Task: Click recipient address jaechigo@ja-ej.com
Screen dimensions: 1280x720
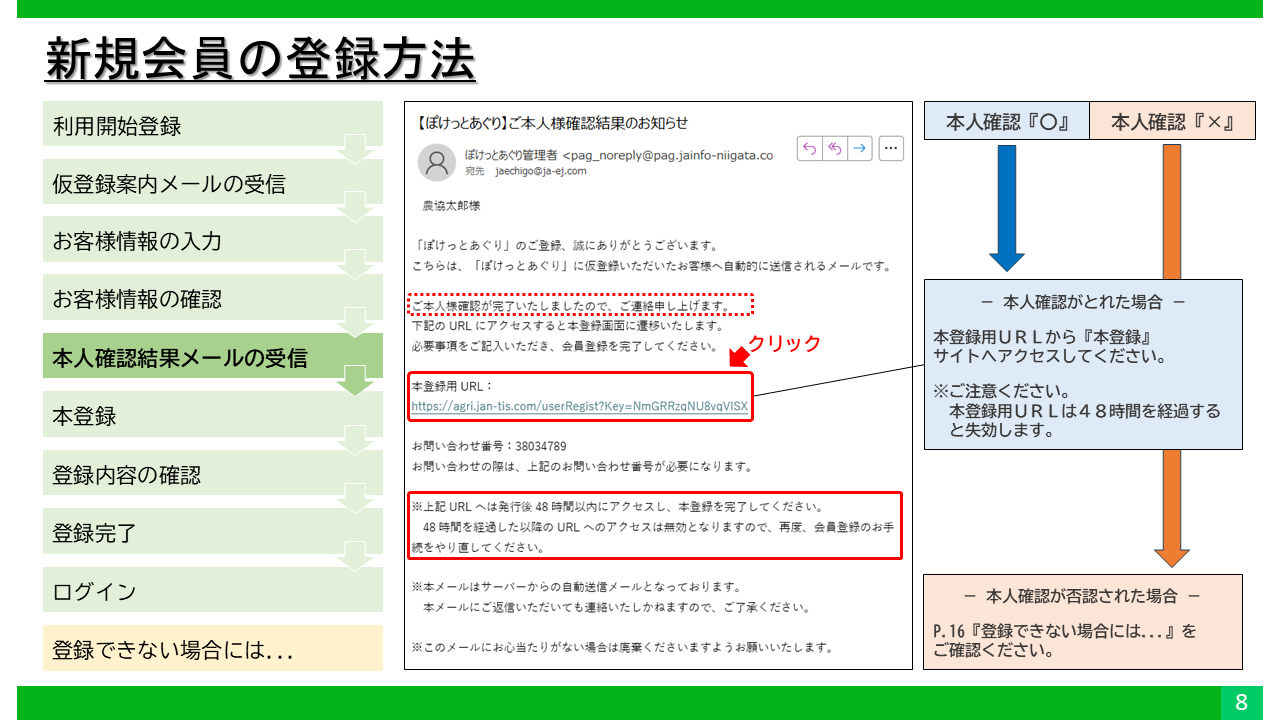Action: pyautogui.click(x=540, y=171)
